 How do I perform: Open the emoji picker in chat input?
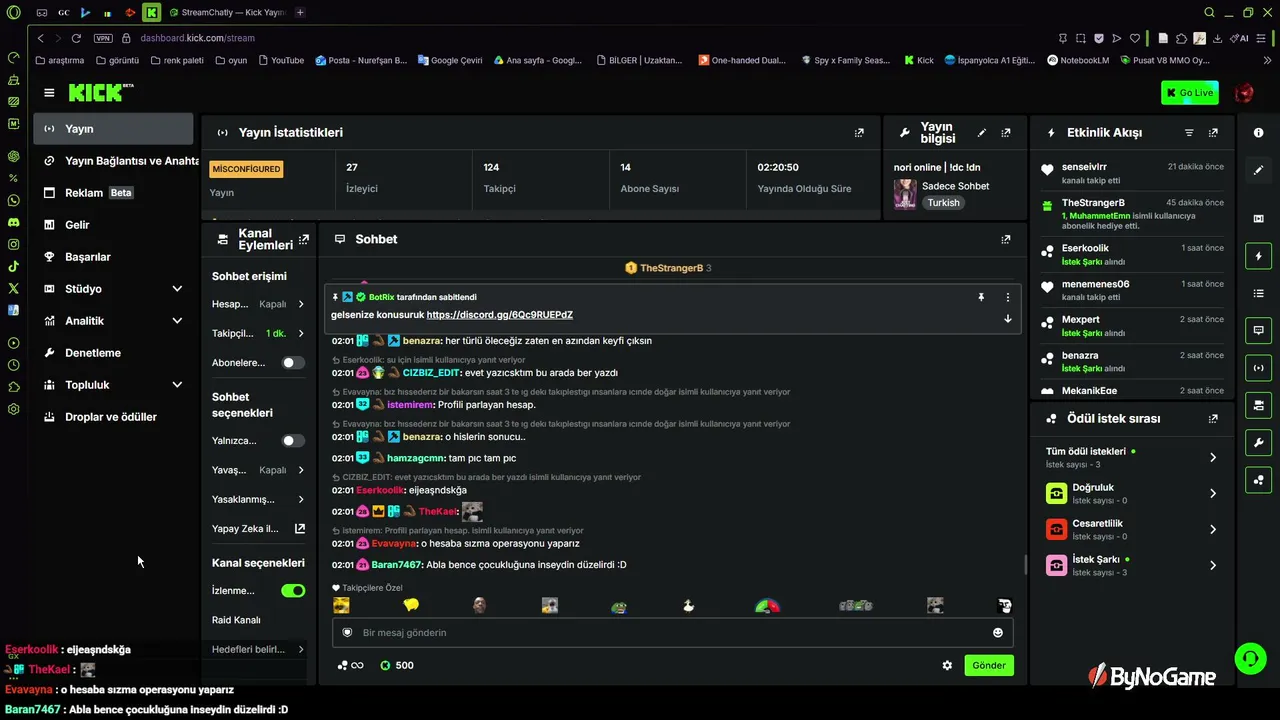997,632
